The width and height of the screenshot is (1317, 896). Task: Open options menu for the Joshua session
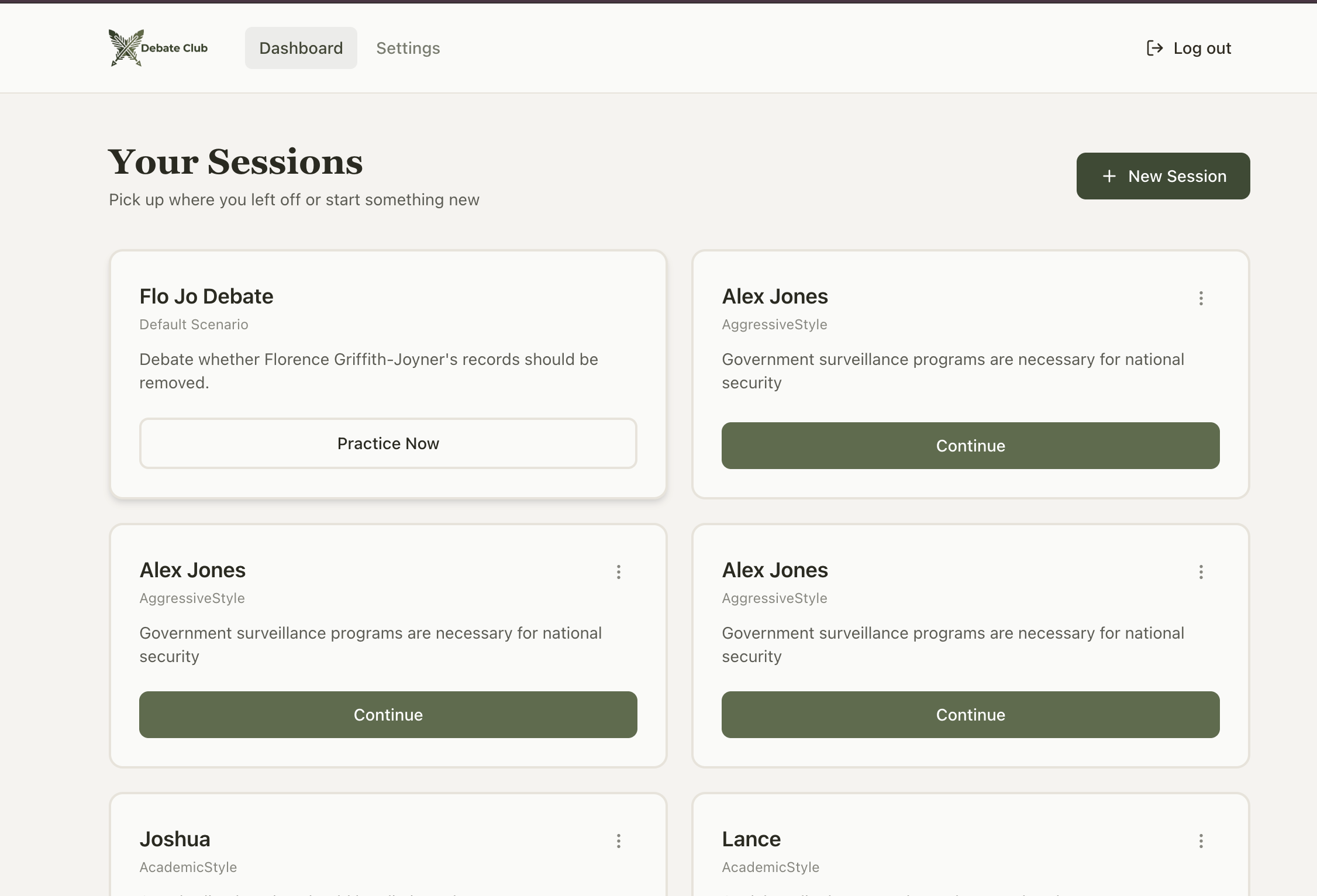(x=618, y=841)
